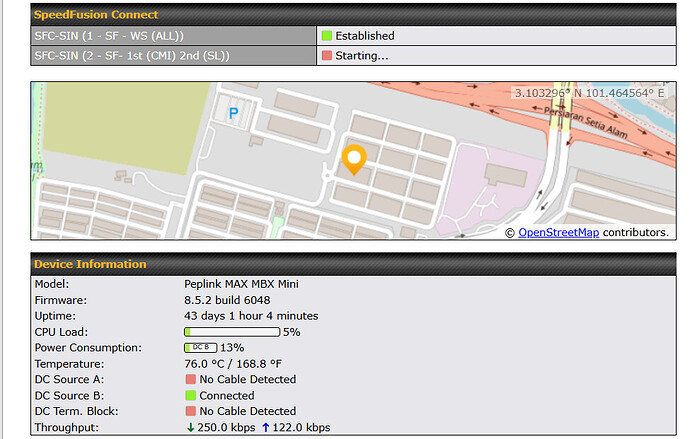Viewport: 690px width, 439px height.
Task: Click the CPU Load: label
Action: point(61,332)
